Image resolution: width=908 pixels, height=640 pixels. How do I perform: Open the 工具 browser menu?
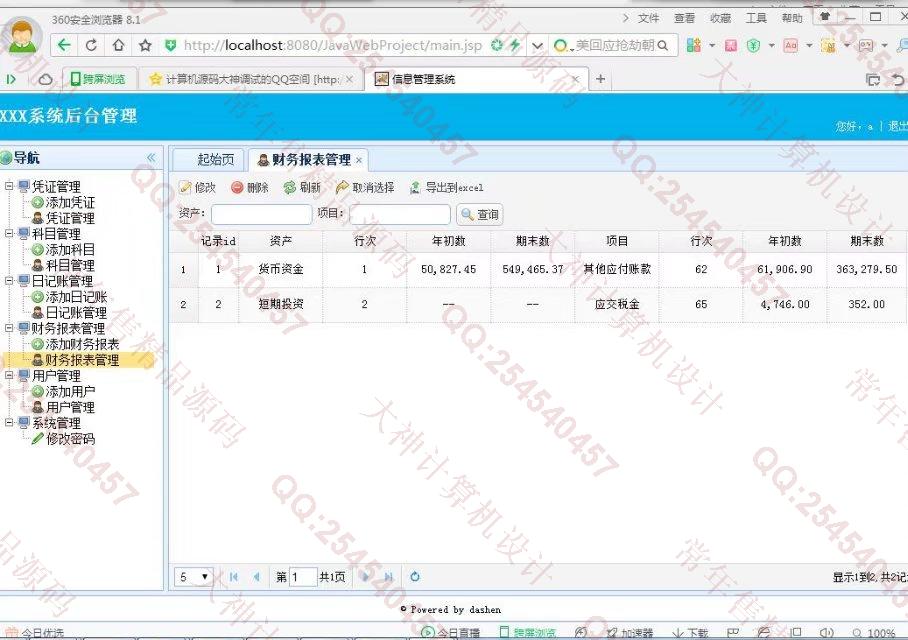(756, 18)
